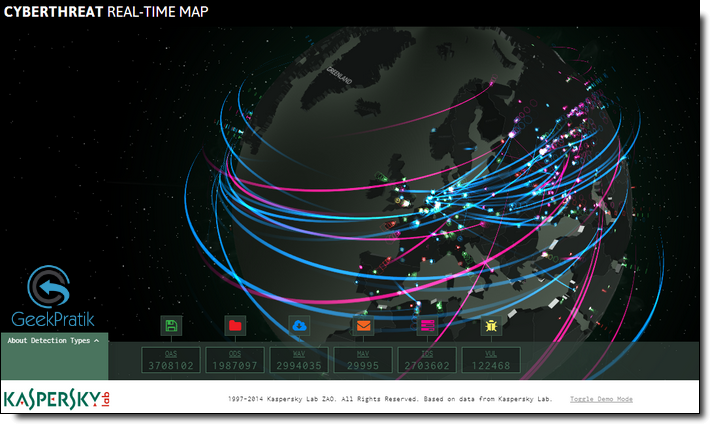Open the WAV counter box showing 2994035
This screenshot has height=424, width=710.
tap(299, 360)
